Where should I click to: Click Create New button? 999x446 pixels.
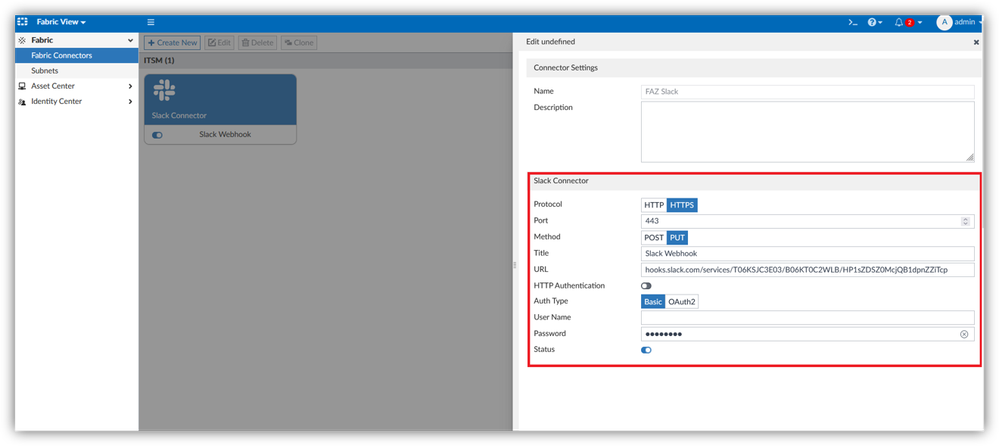[172, 43]
